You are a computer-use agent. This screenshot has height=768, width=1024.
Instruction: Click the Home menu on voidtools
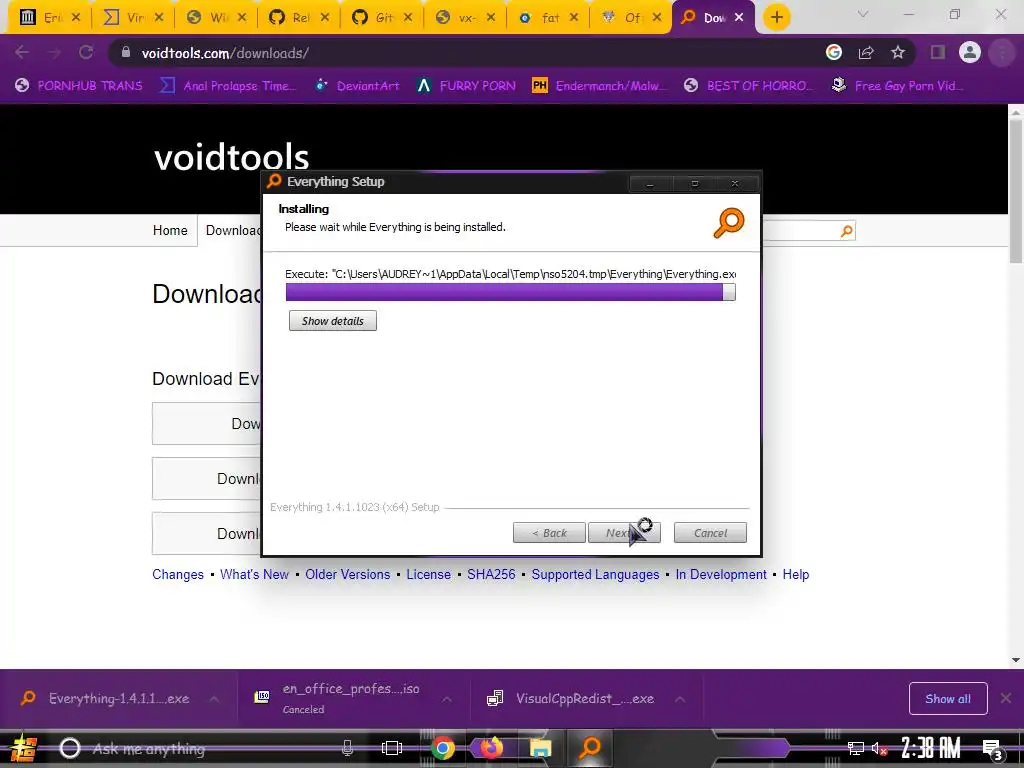coord(170,231)
